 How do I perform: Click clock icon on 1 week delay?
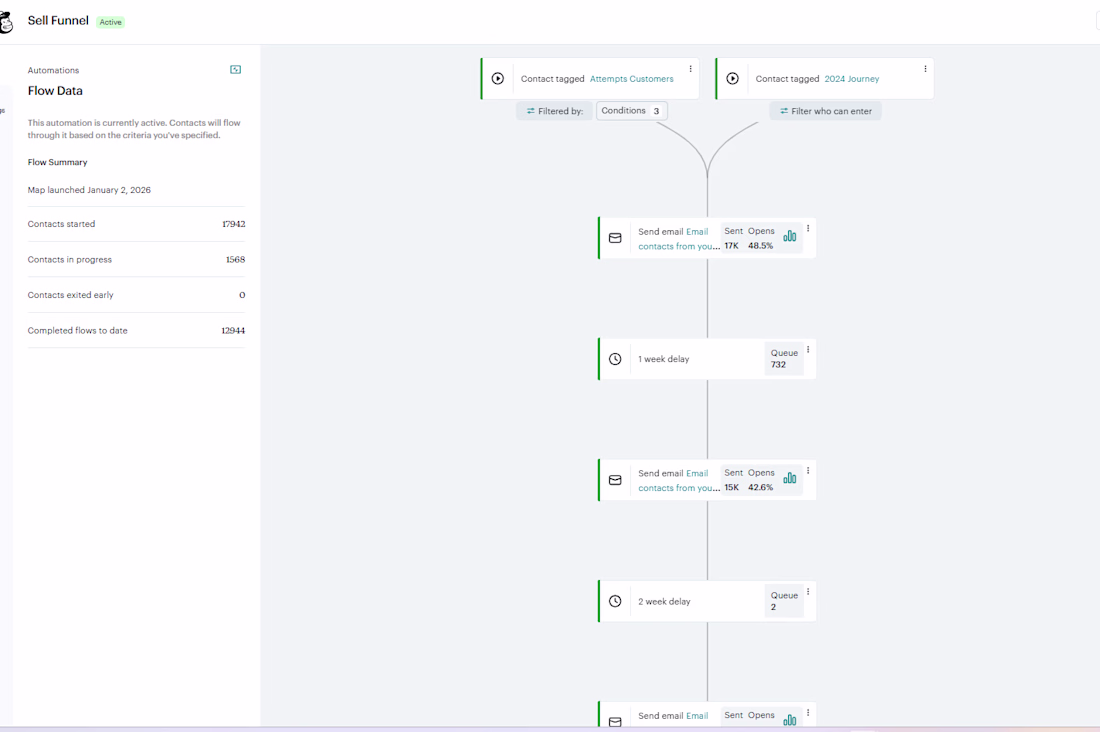(615, 359)
